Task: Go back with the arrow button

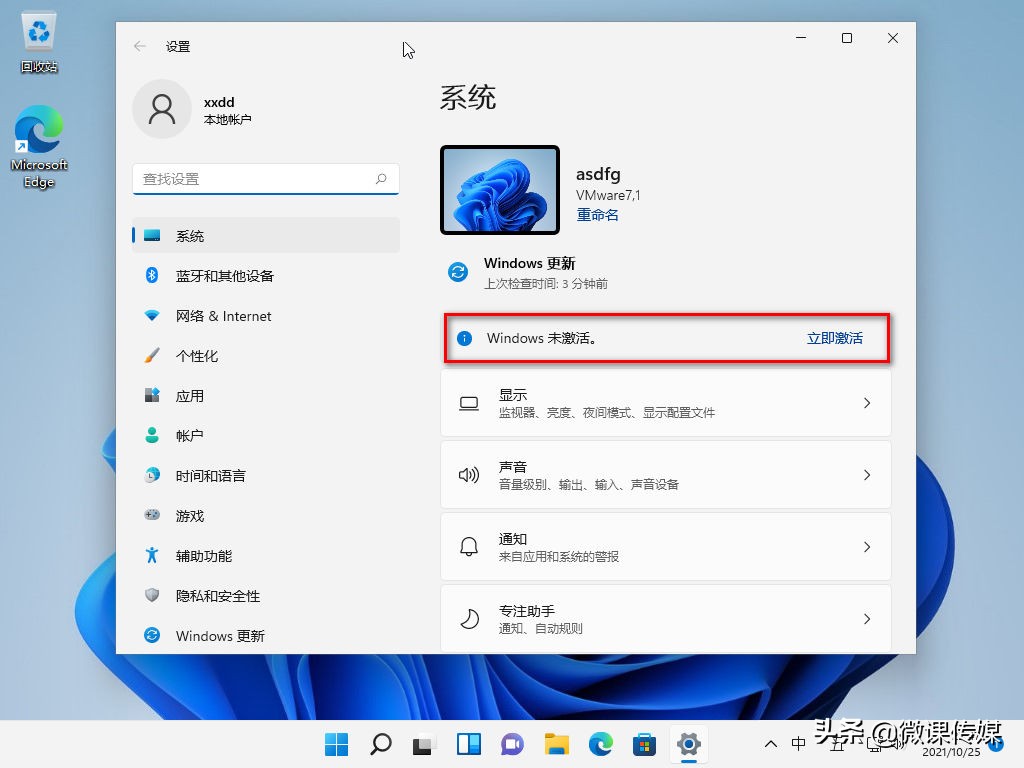Action: (x=139, y=46)
